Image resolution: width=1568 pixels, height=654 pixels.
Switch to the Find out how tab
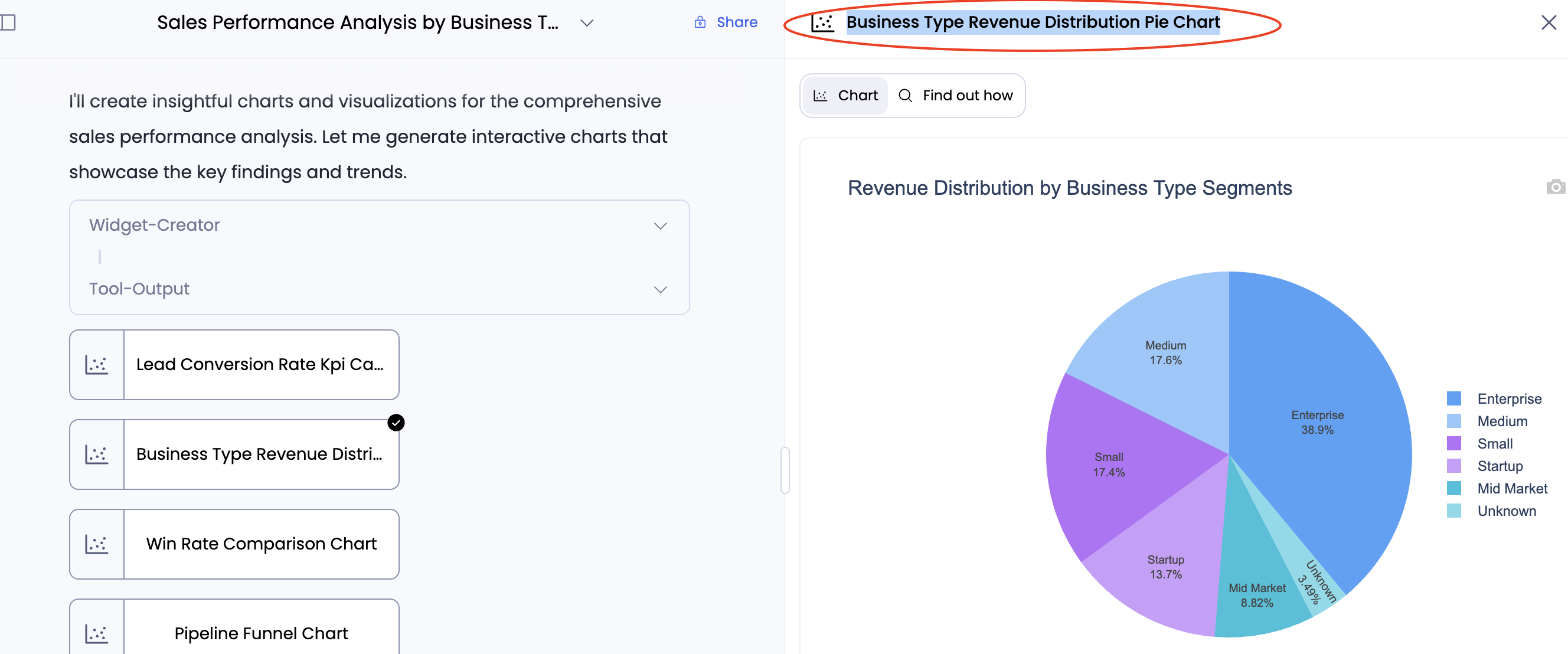(x=956, y=96)
